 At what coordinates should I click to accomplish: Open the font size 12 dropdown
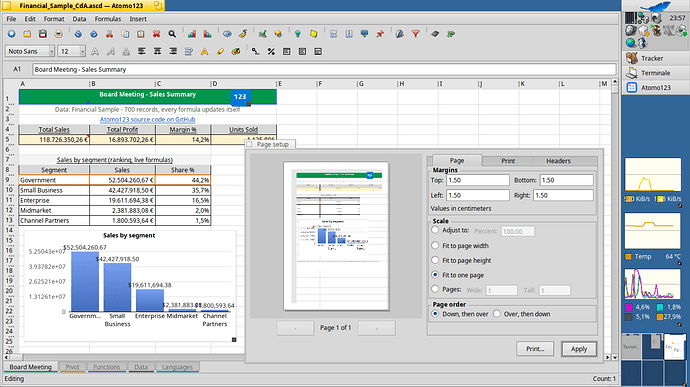tap(72, 52)
